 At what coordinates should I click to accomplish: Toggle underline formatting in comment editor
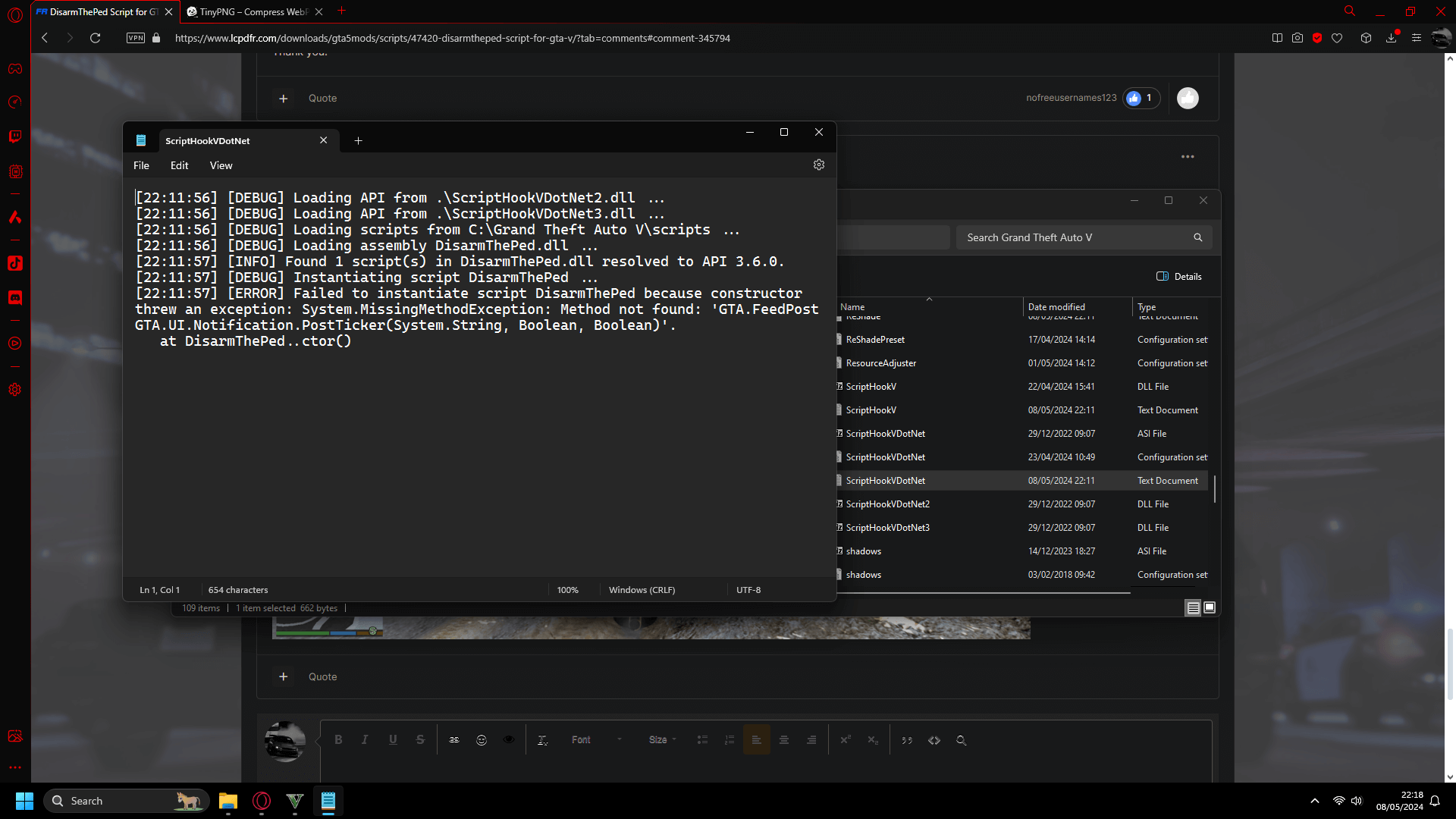(393, 739)
